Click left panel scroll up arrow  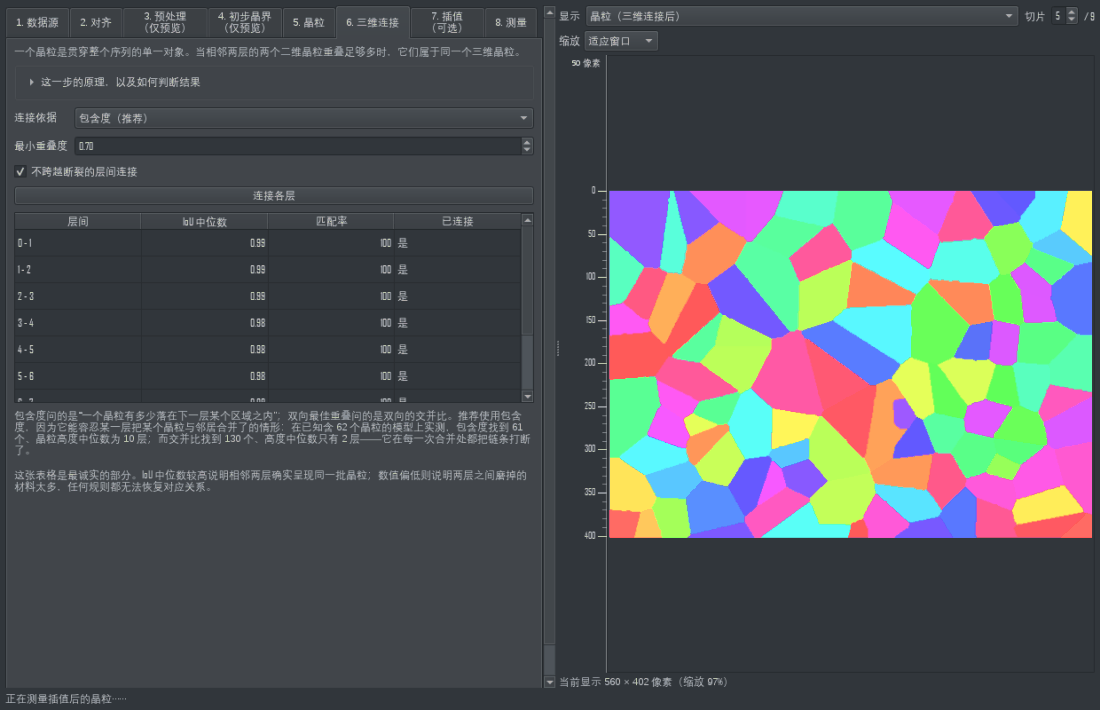point(550,13)
